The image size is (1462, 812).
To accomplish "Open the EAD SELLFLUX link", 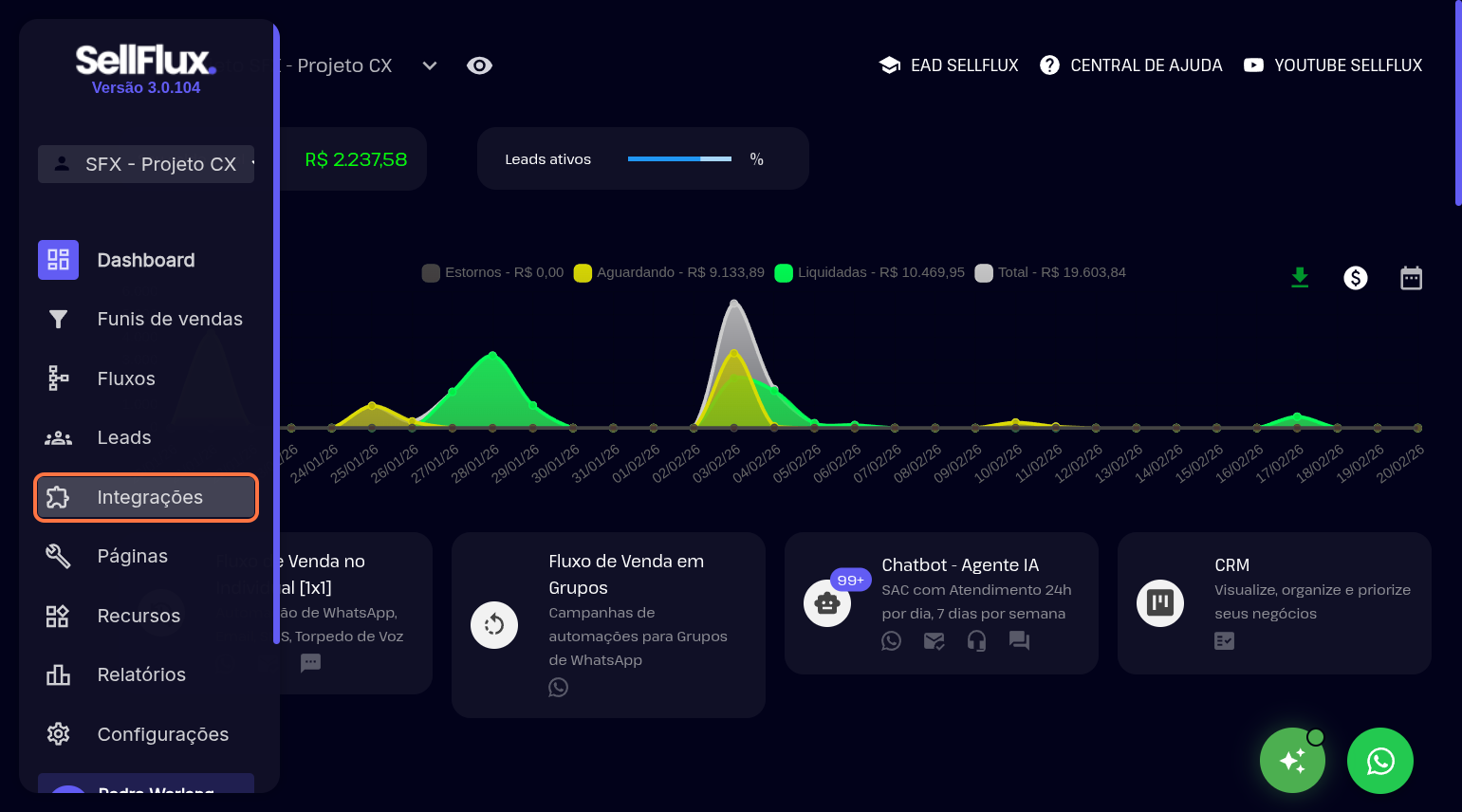I will tap(949, 65).
